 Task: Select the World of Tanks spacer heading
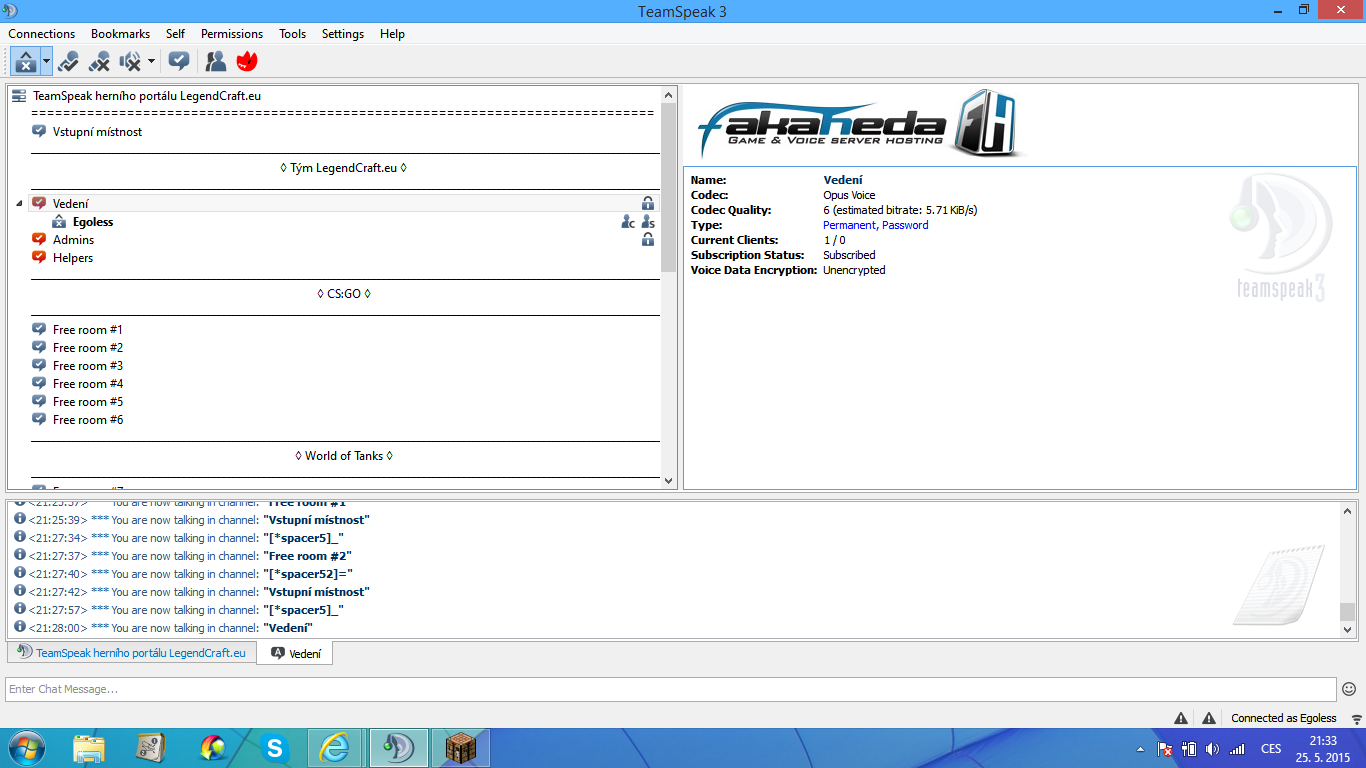pyautogui.click(x=344, y=456)
